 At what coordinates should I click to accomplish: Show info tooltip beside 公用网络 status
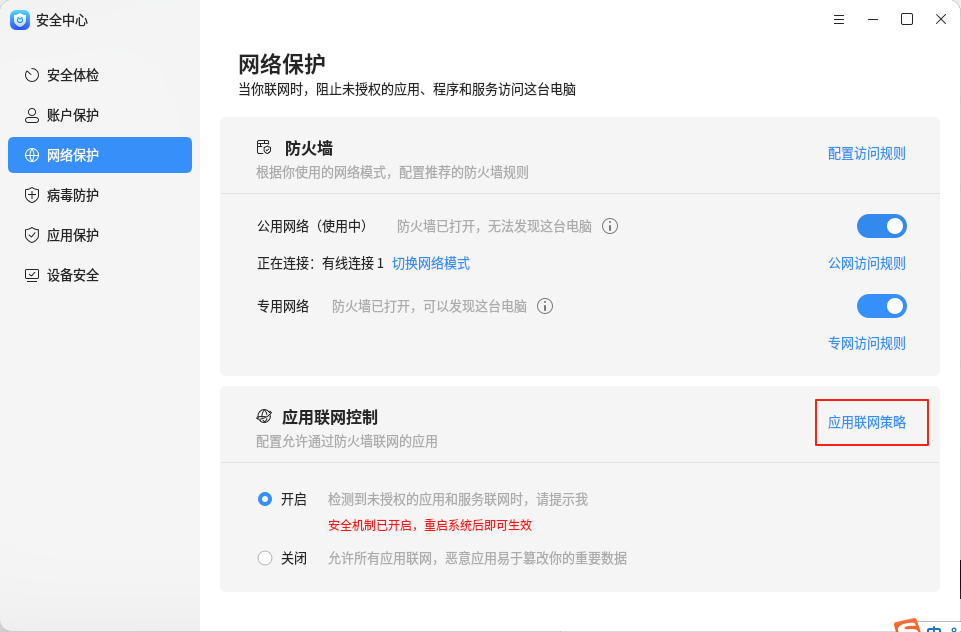[610, 226]
